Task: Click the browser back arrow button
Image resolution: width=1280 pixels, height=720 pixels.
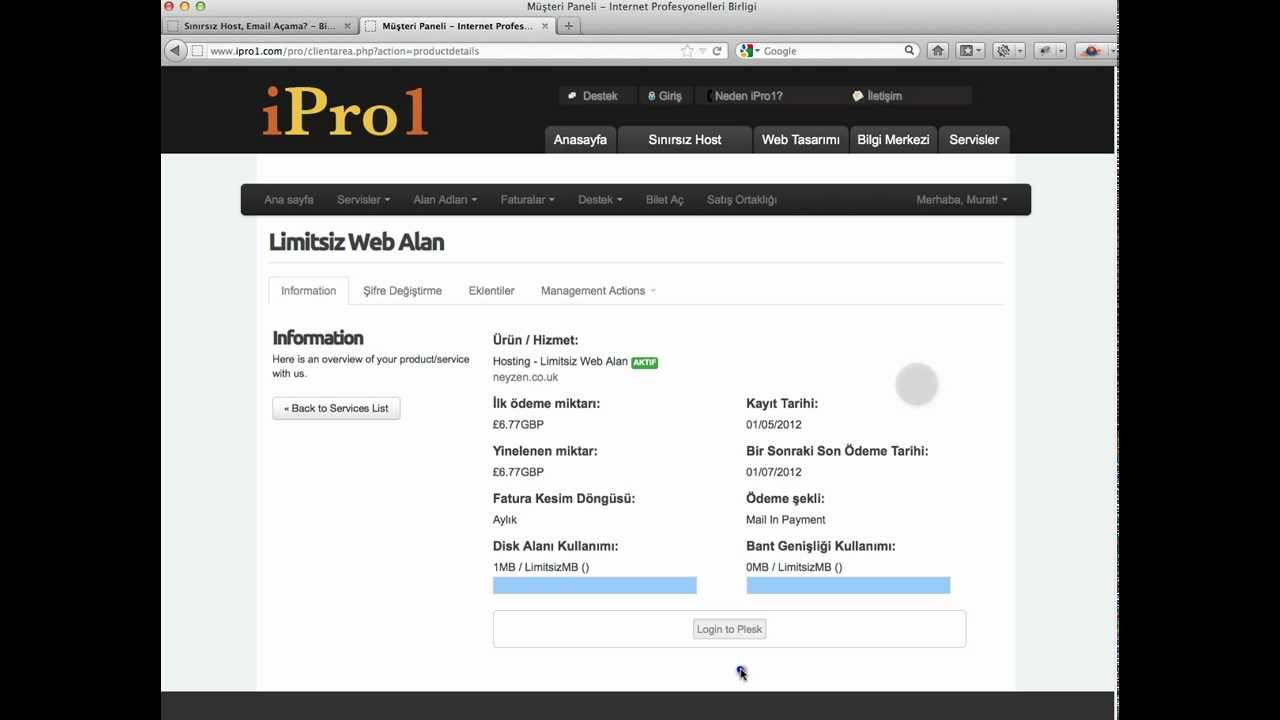Action: click(x=175, y=50)
